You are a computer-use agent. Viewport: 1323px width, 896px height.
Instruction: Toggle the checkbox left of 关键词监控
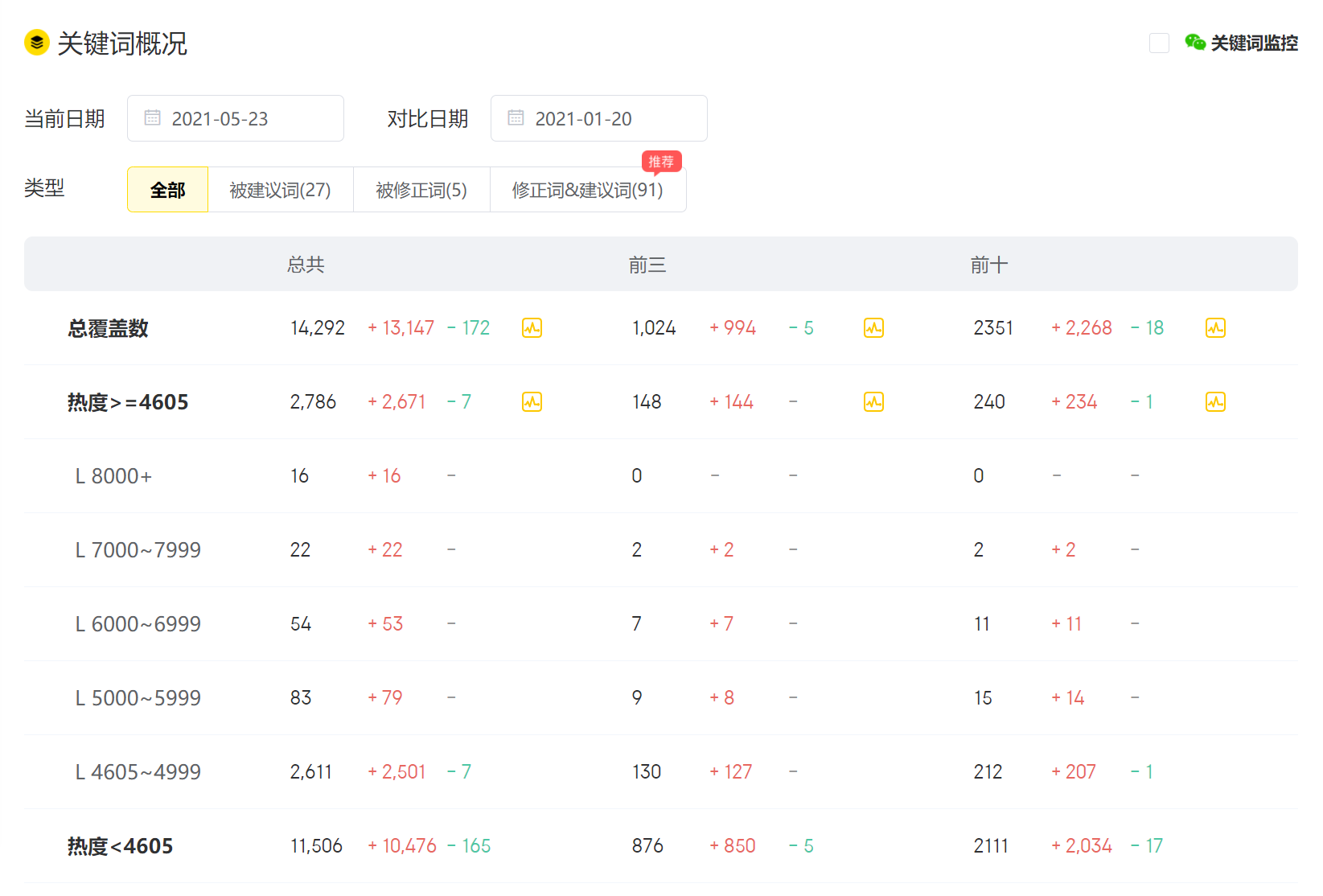point(1159,43)
